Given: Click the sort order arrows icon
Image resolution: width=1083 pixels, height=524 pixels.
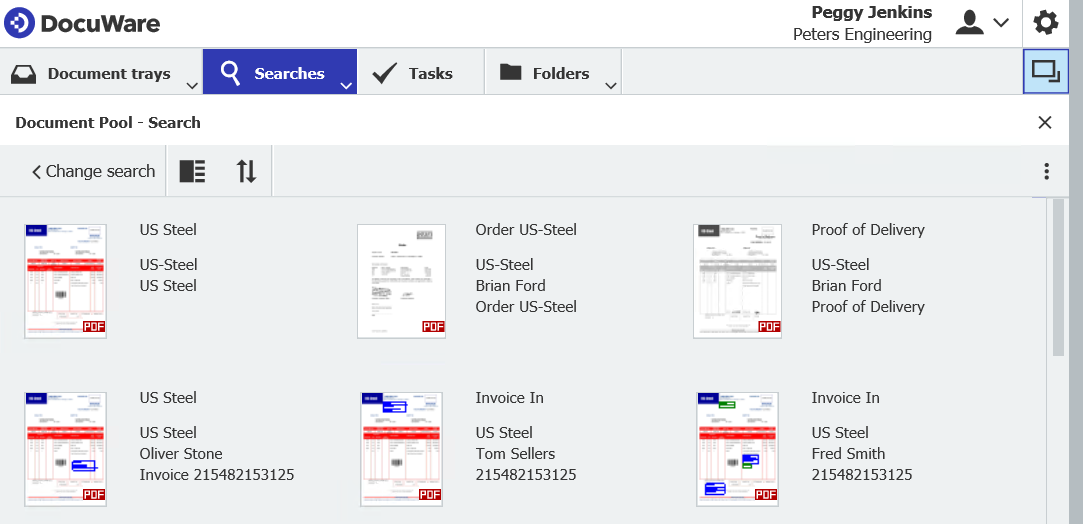Looking at the screenshot, I should (x=246, y=171).
